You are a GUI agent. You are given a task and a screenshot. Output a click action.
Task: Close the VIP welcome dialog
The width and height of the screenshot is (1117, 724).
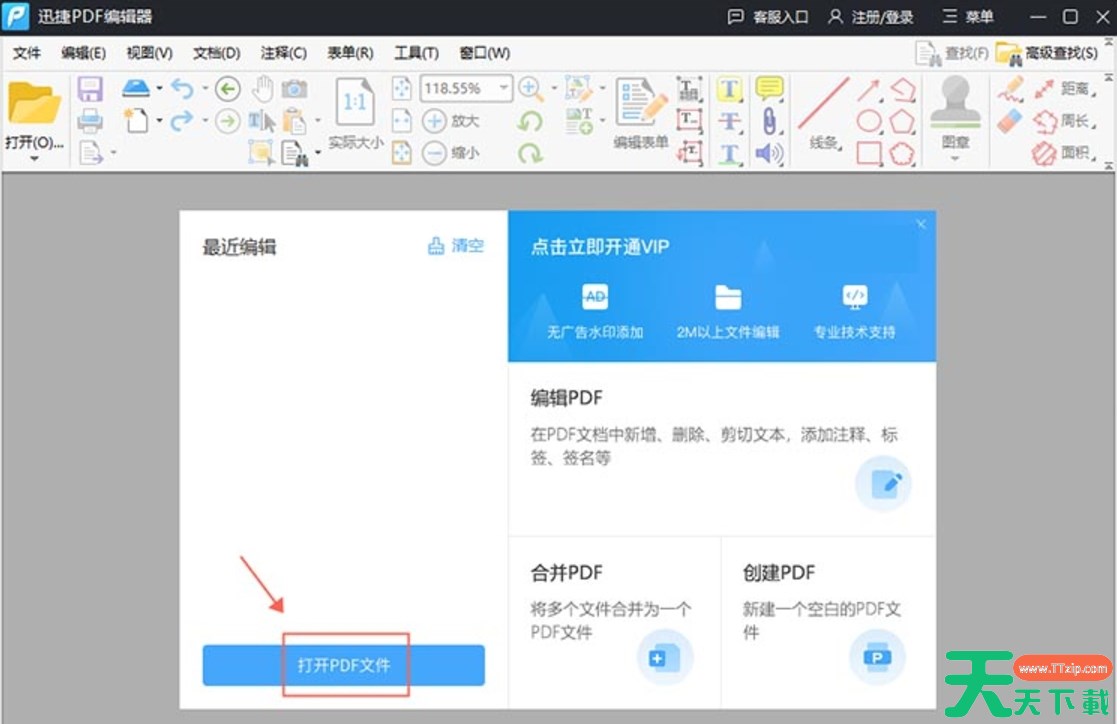921,224
